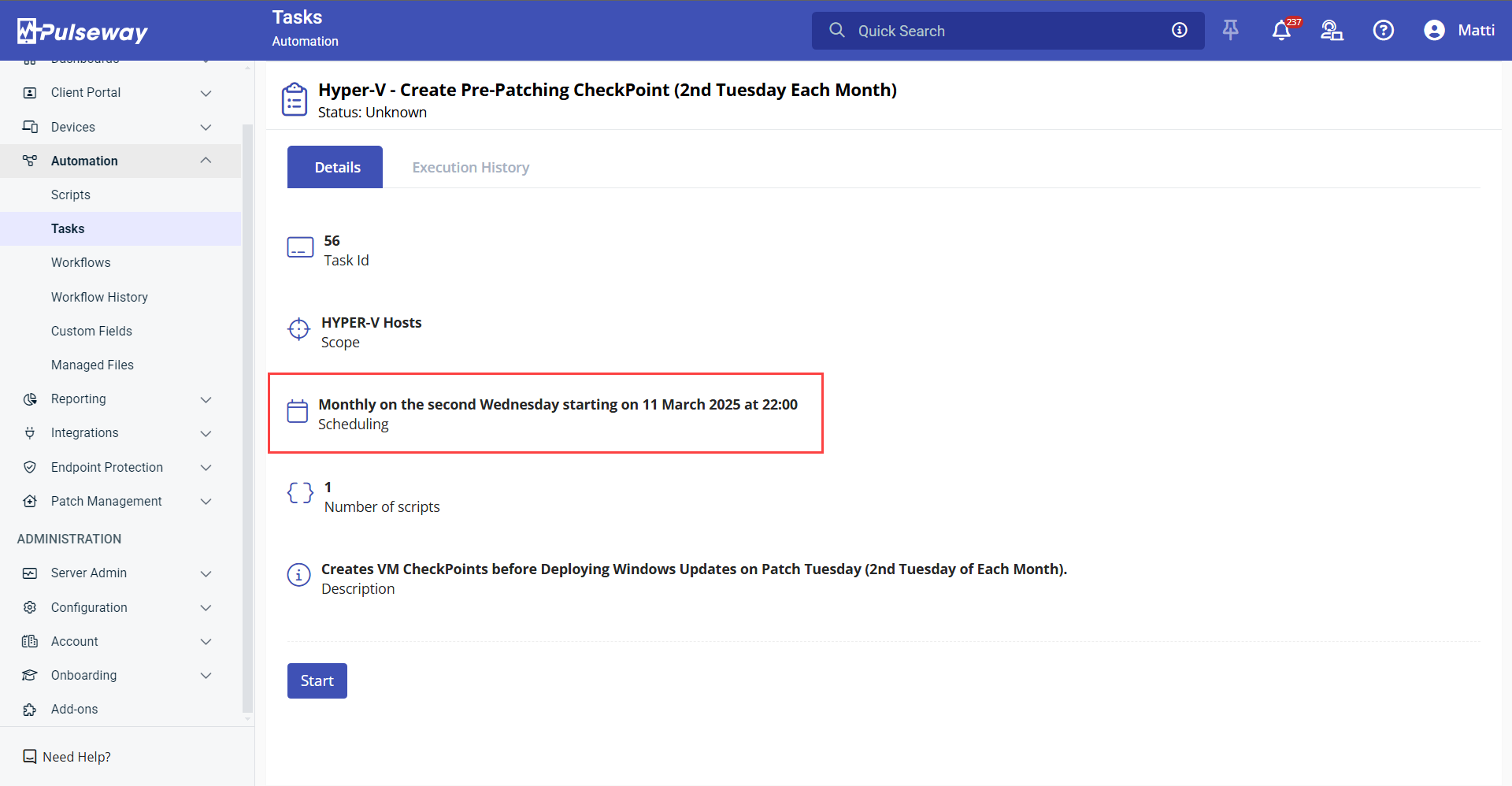Click the Need Help? link
1512x786 pixels.
[76, 757]
